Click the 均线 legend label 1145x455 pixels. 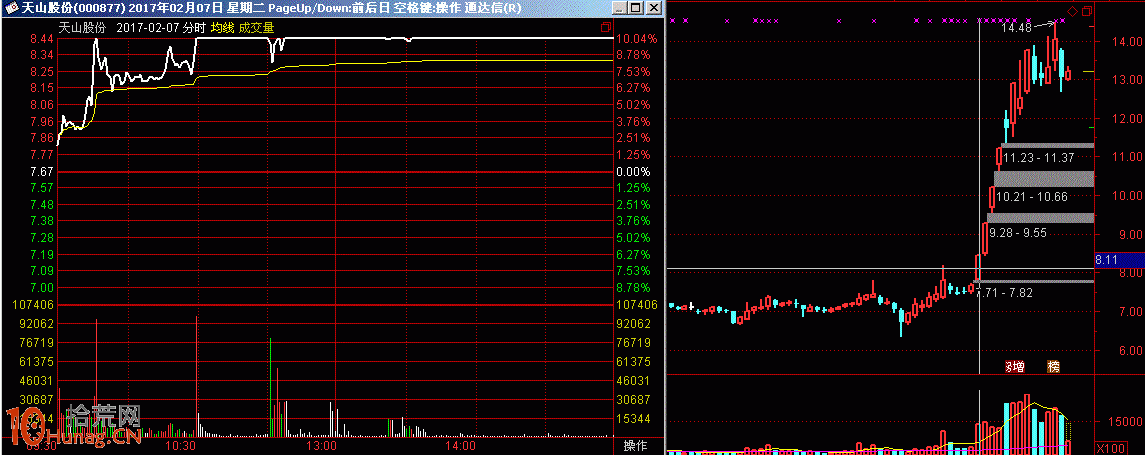coord(222,28)
